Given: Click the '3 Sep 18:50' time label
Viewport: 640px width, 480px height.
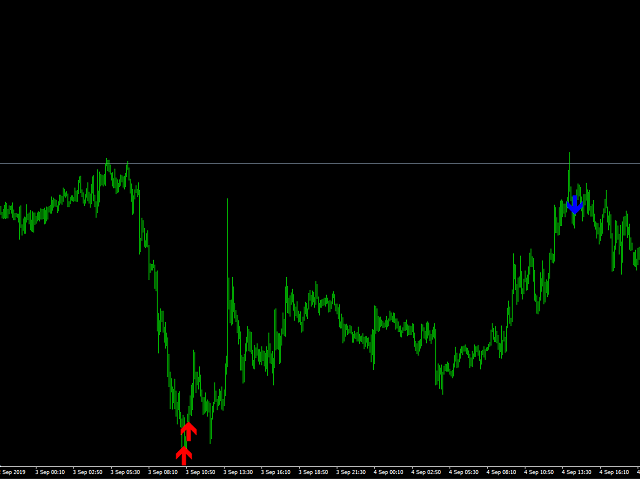Looking at the screenshot, I should (x=313, y=472).
